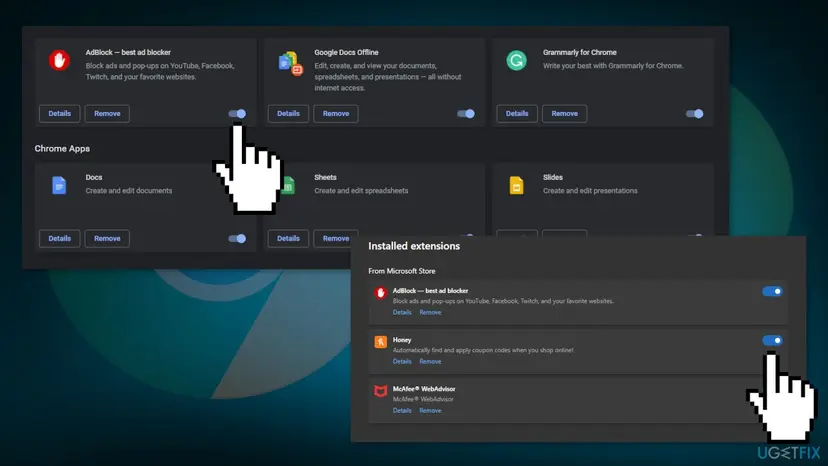
Task: Click the 'Sheets' app title
Action: 325,178
